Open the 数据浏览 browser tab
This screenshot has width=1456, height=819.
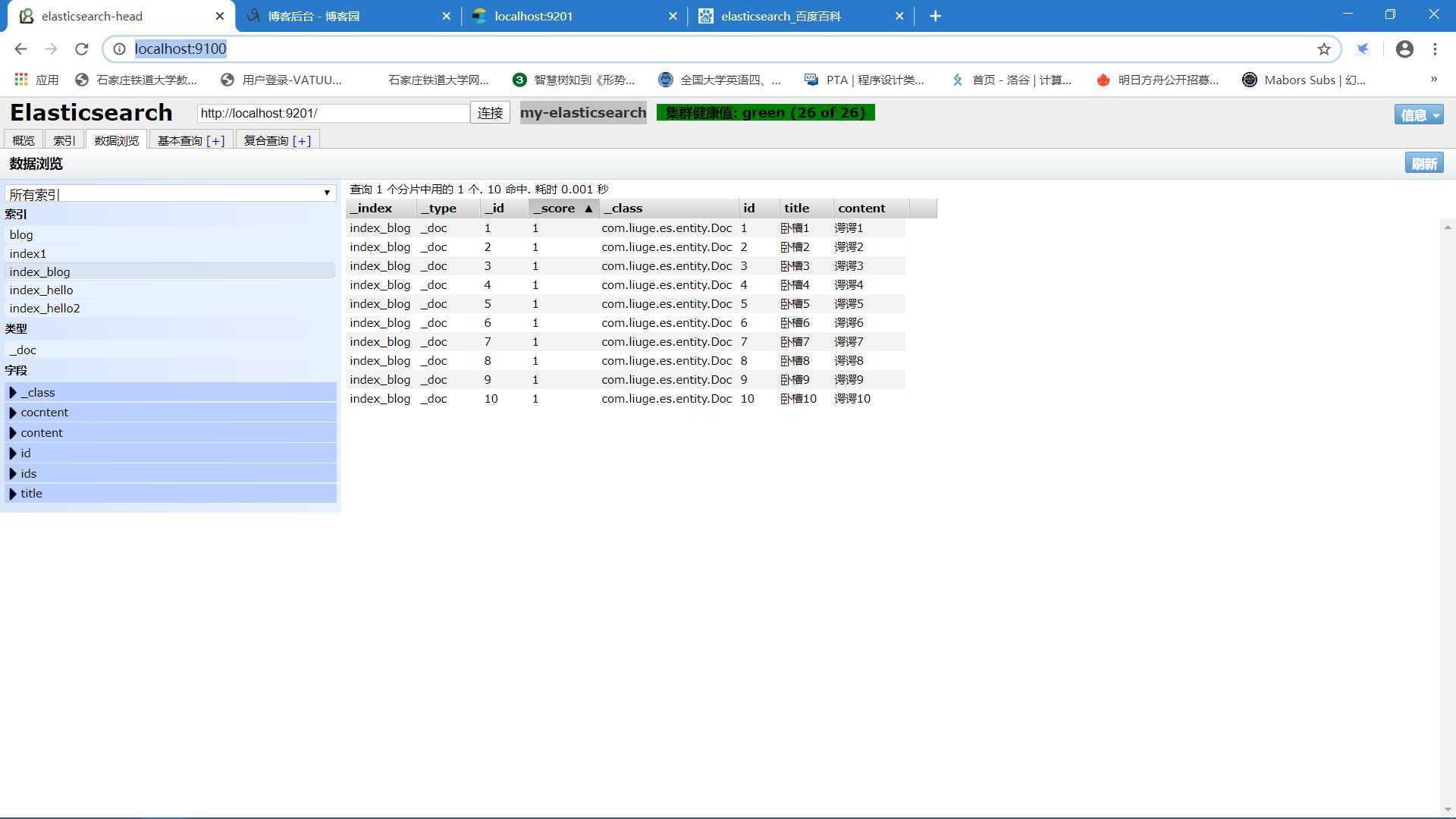pos(116,140)
